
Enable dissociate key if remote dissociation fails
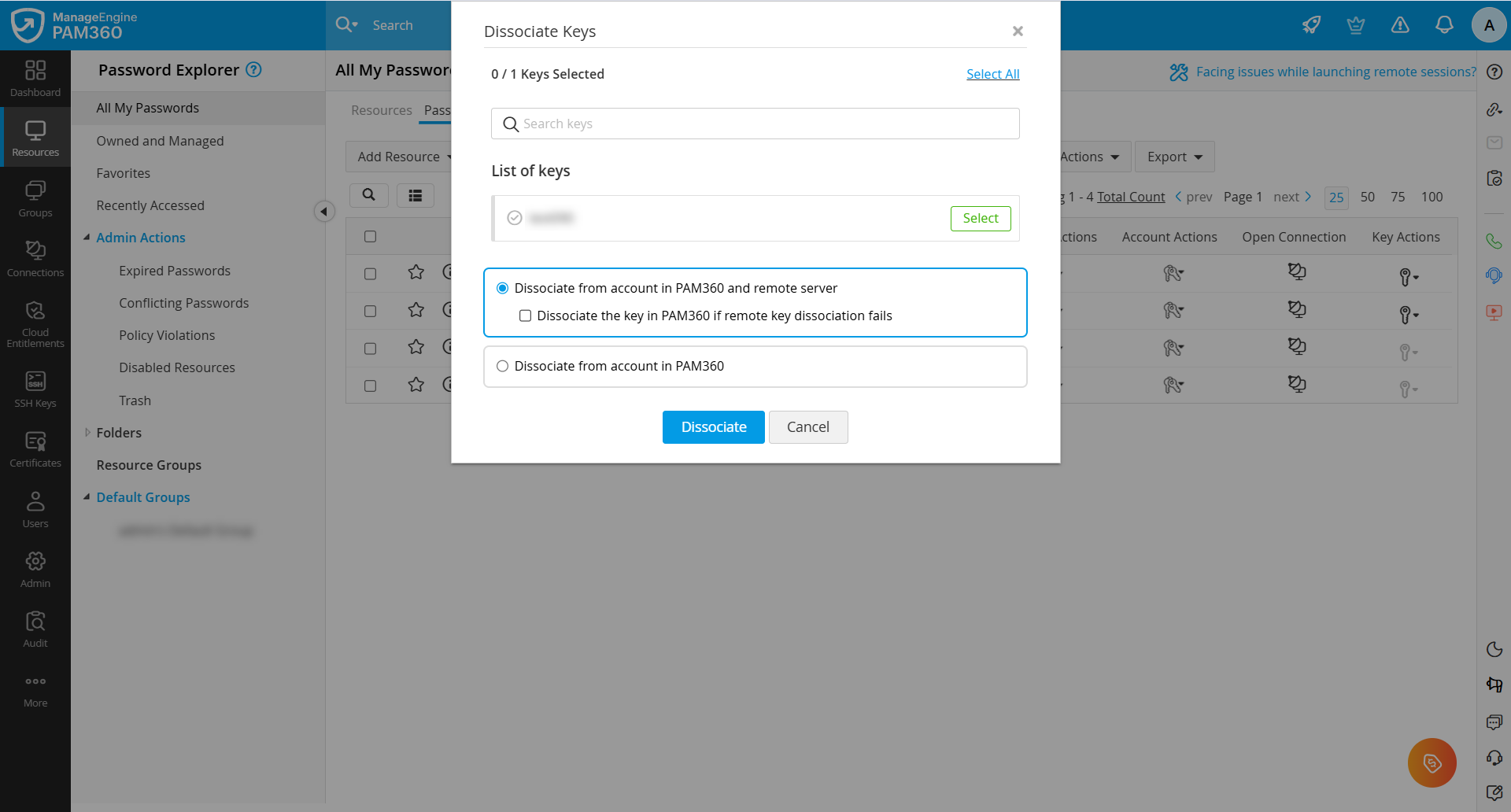(525, 316)
